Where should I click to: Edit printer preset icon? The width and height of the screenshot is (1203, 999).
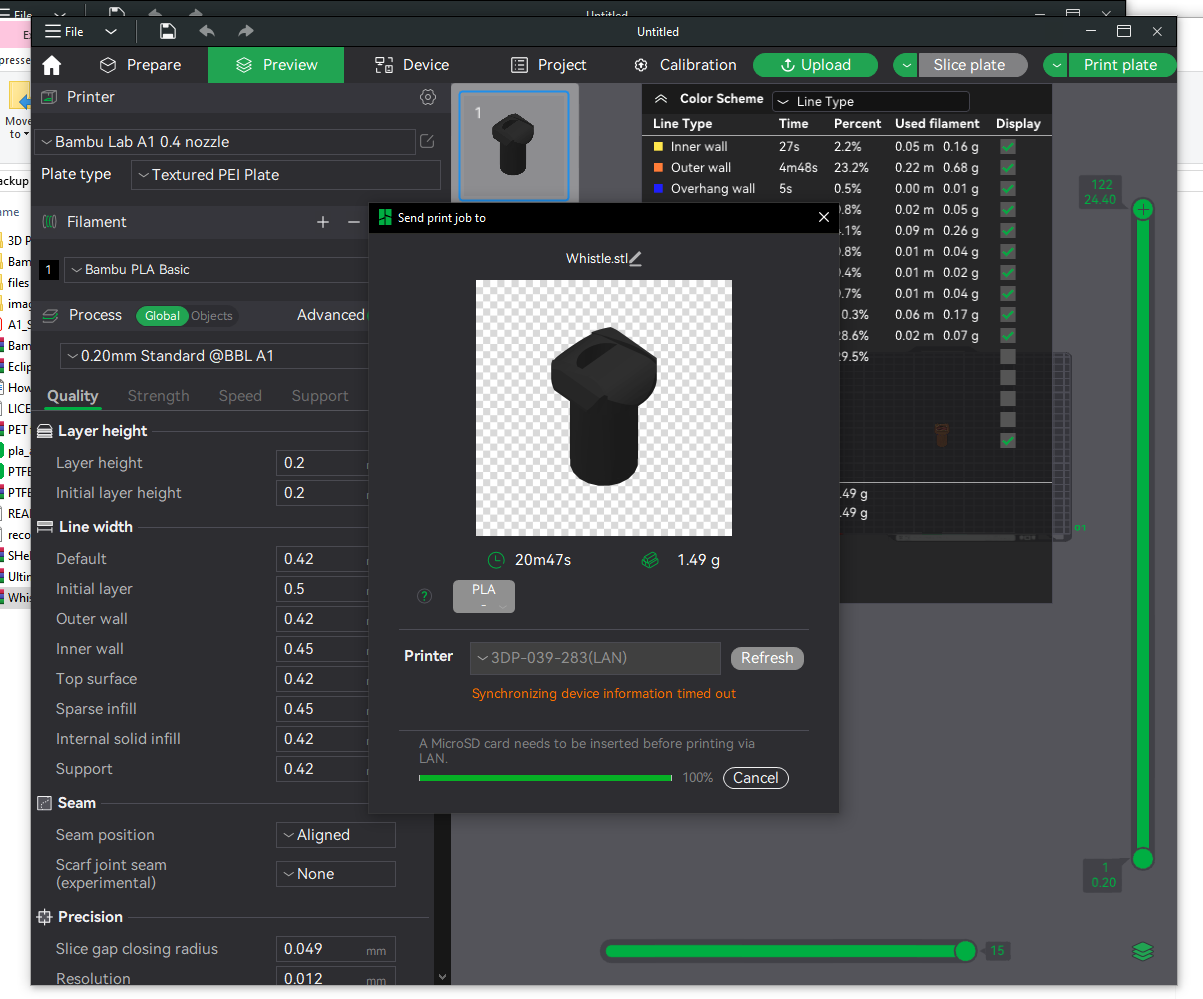(427, 142)
